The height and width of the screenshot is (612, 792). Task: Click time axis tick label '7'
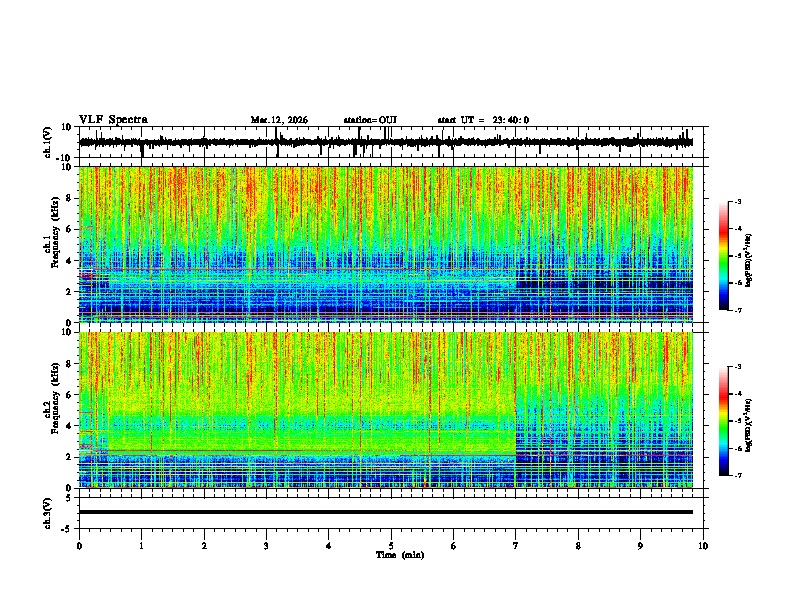tap(516, 546)
